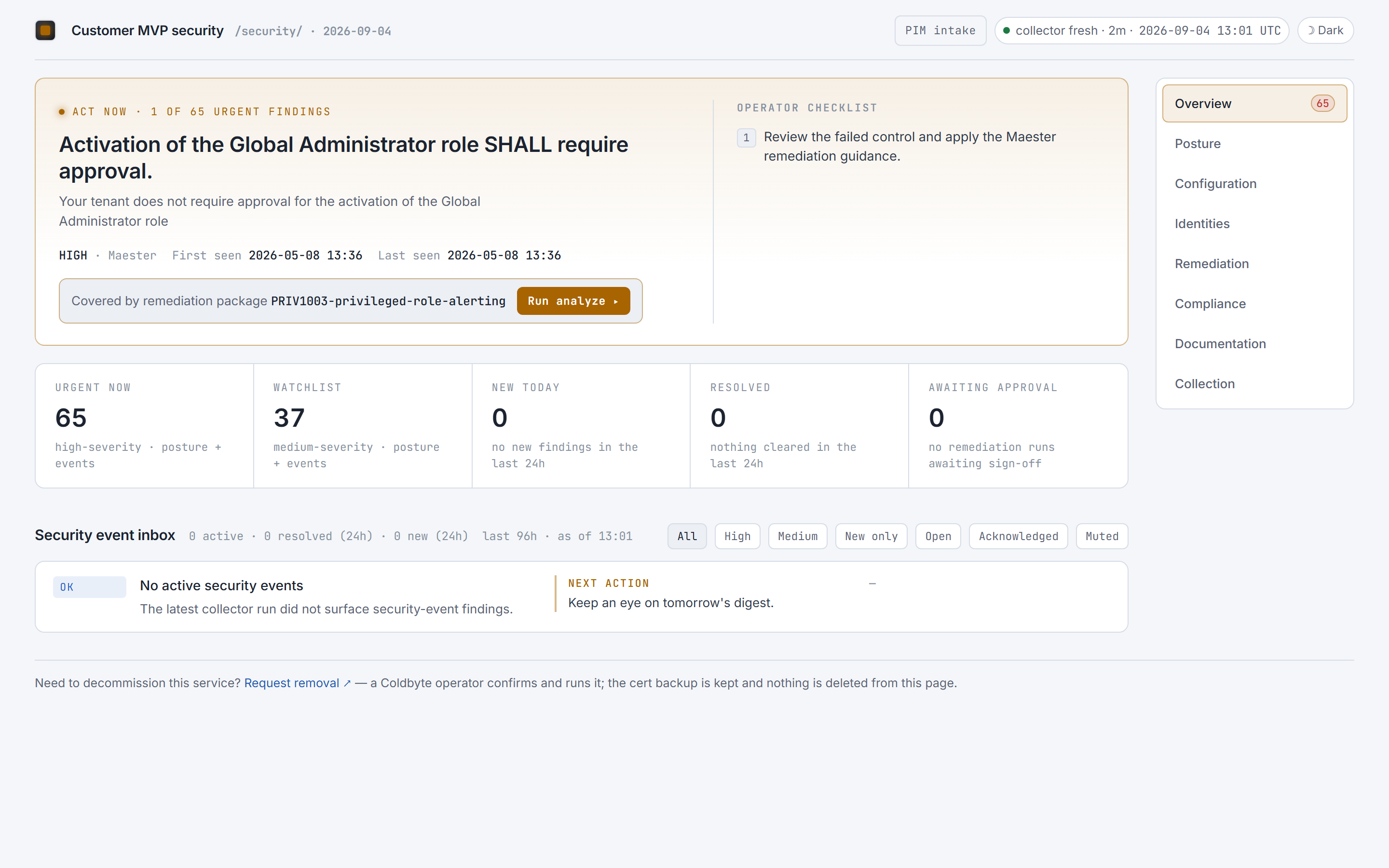Click the Resolved stat card
Screen dimensions: 1389x868
click(800, 425)
